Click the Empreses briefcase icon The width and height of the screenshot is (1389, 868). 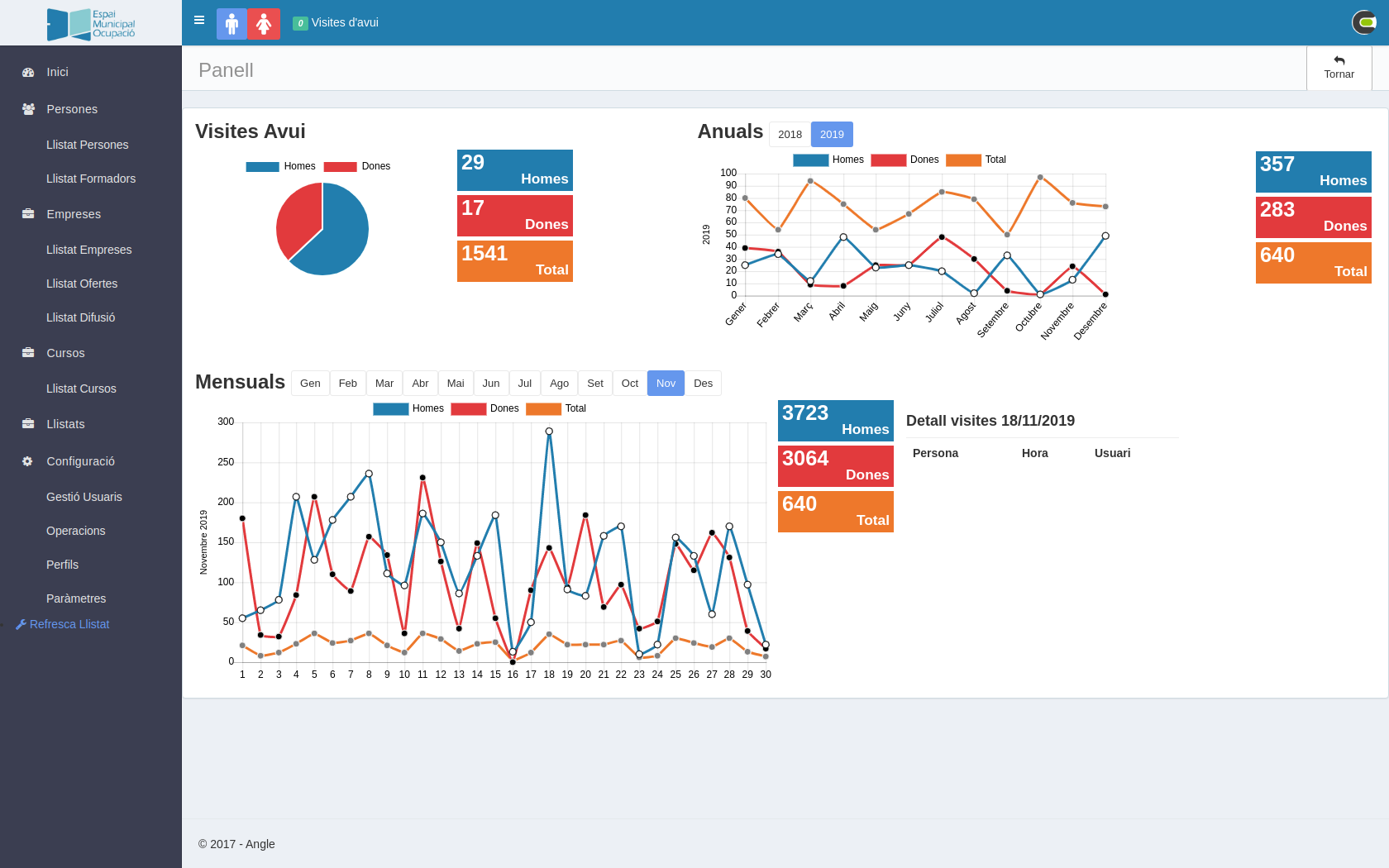28,214
